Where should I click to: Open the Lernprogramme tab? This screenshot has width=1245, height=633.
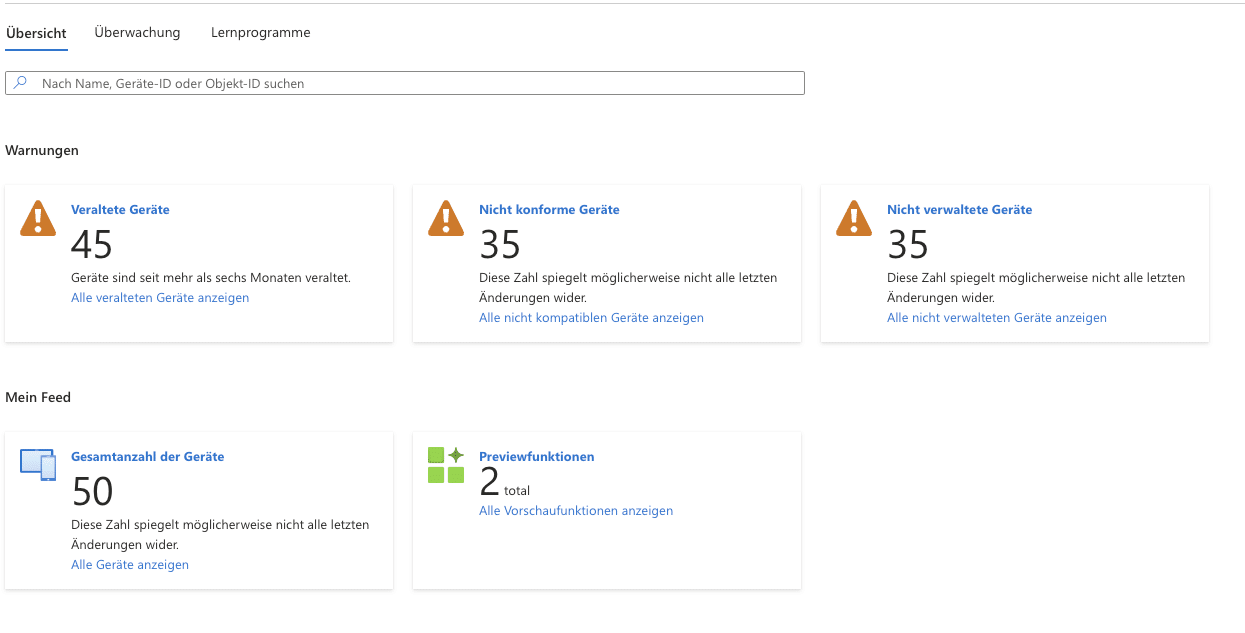[x=261, y=33]
